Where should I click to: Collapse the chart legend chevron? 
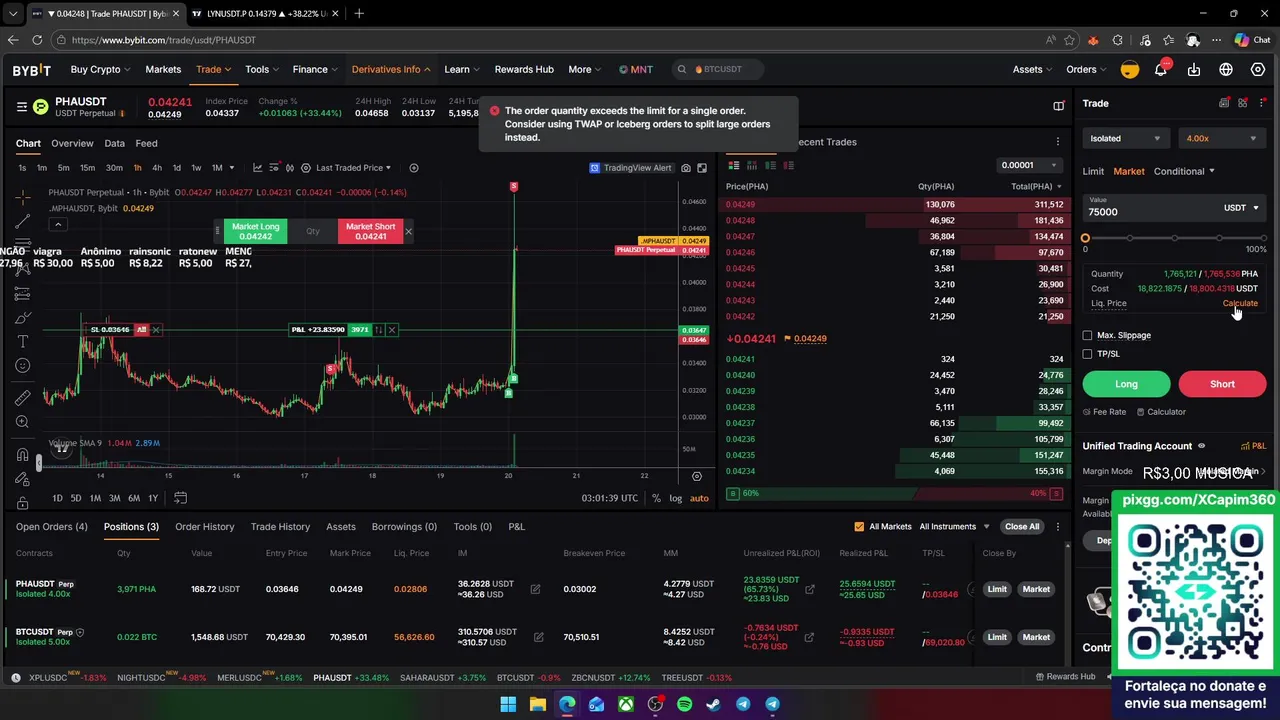click(58, 224)
